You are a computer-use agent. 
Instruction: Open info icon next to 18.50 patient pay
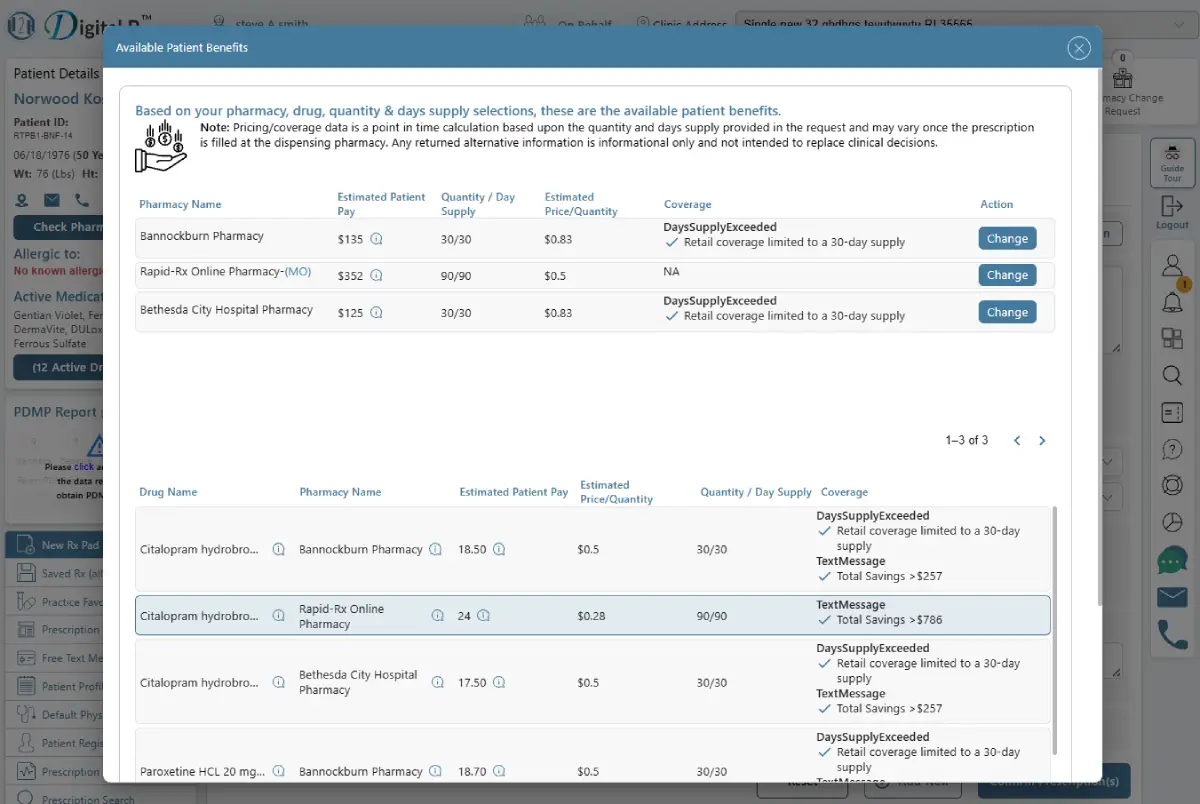pyautogui.click(x=498, y=549)
